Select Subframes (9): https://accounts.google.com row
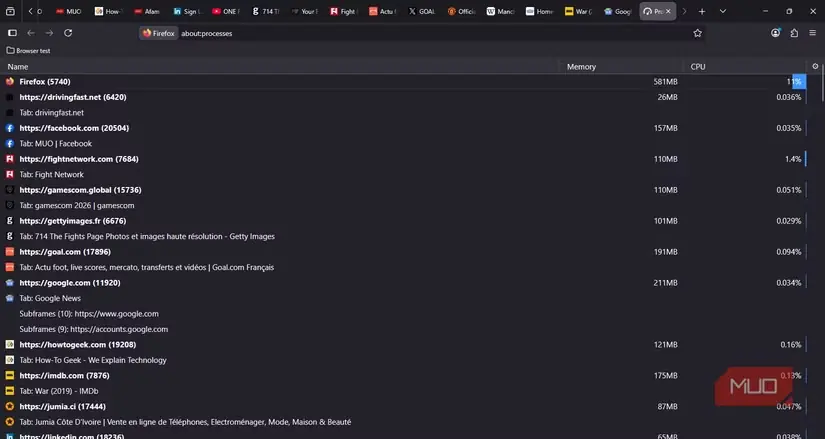Screen dimensions: 825x439 point(405,329)
